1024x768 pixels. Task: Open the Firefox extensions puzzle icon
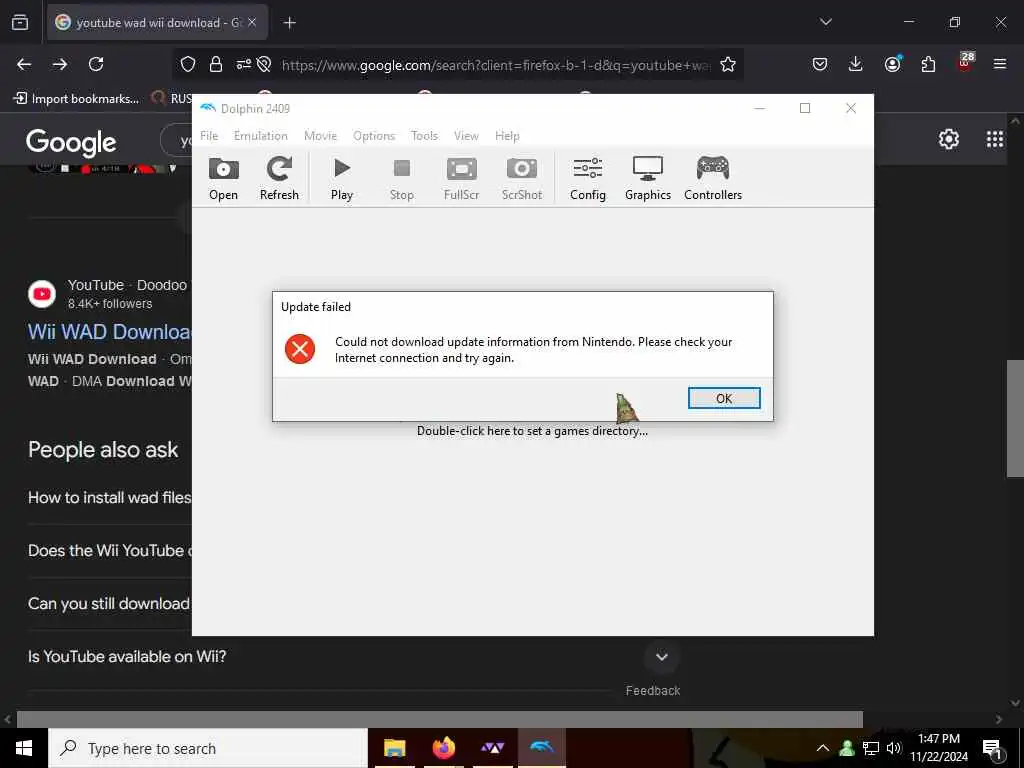click(x=928, y=64)
